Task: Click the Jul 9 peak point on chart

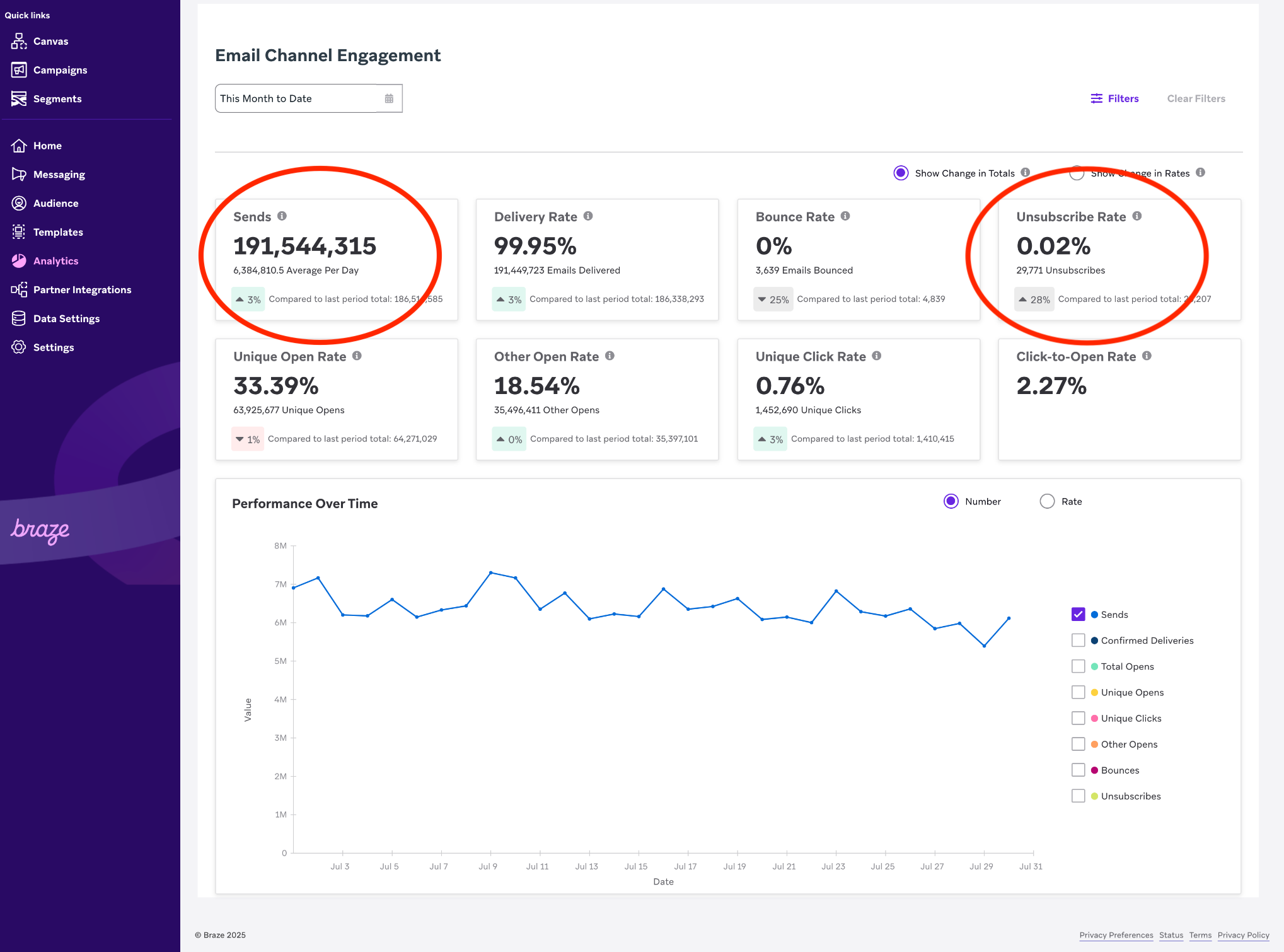Action: 491,572
